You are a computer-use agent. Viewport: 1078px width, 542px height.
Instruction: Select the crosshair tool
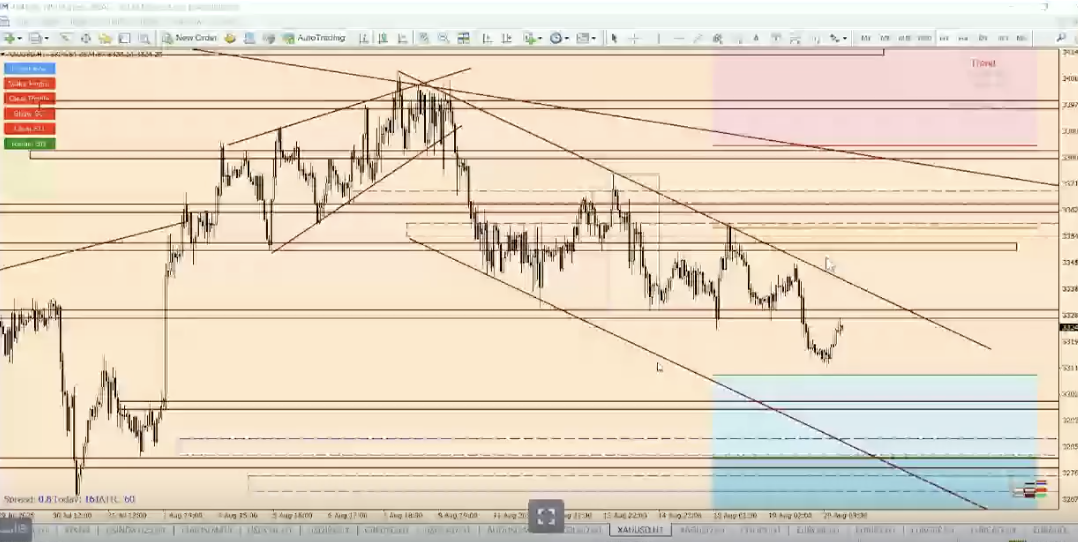pyautogui.click(x=634, y=38)
